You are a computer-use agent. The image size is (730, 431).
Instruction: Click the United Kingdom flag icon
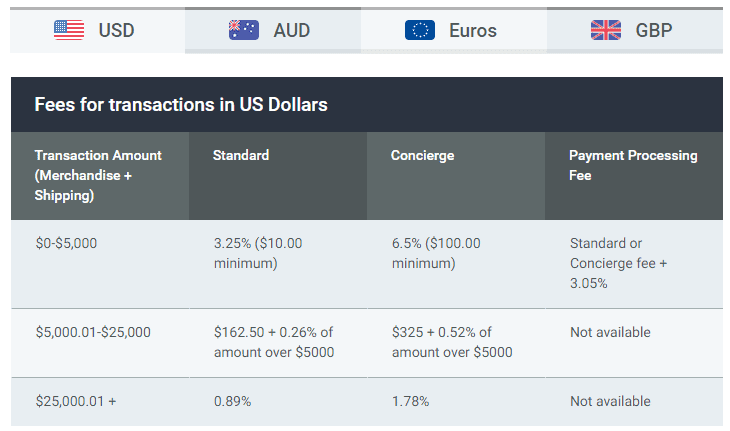pyautogui.click(x=606, y=30)
